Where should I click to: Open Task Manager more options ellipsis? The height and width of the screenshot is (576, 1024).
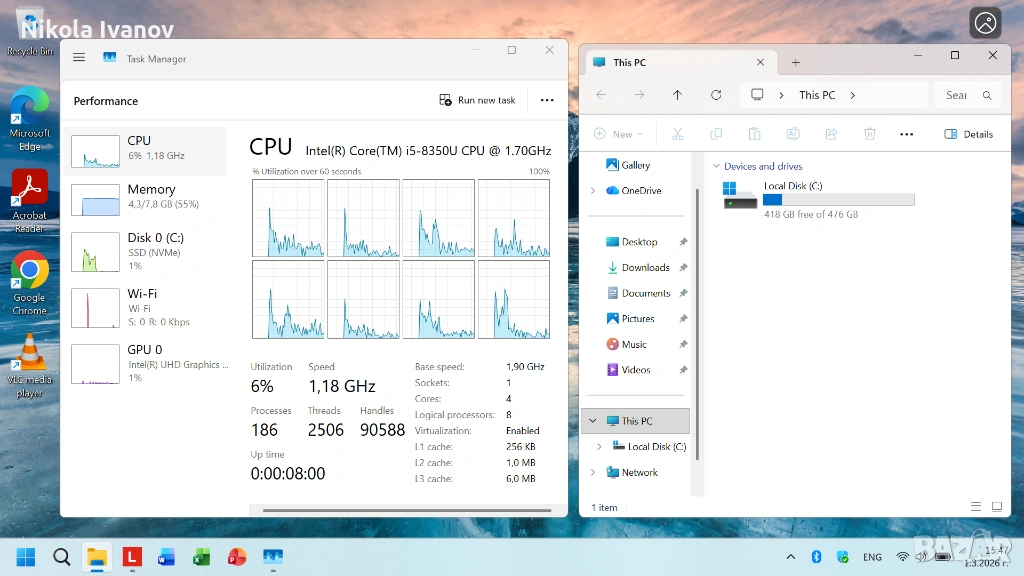[546, 100]
